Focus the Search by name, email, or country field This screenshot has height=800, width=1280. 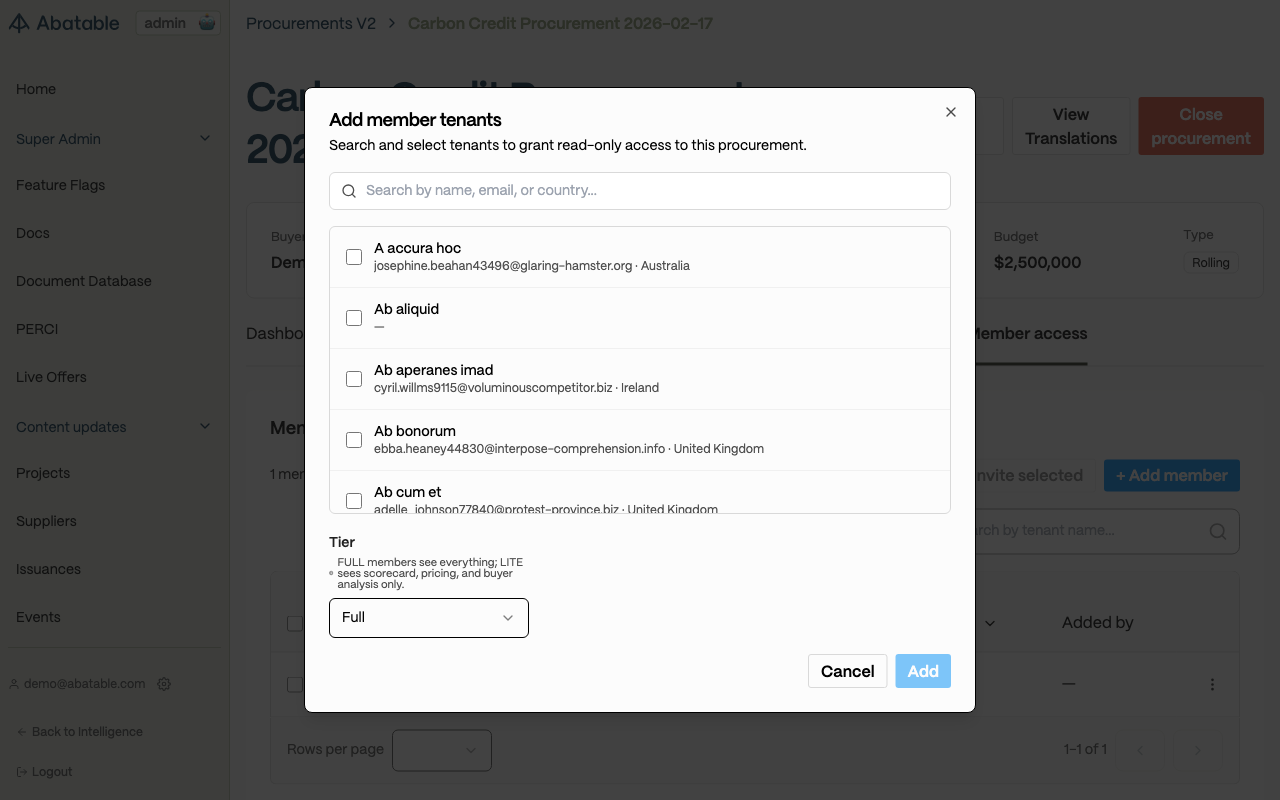coord(640,191)
